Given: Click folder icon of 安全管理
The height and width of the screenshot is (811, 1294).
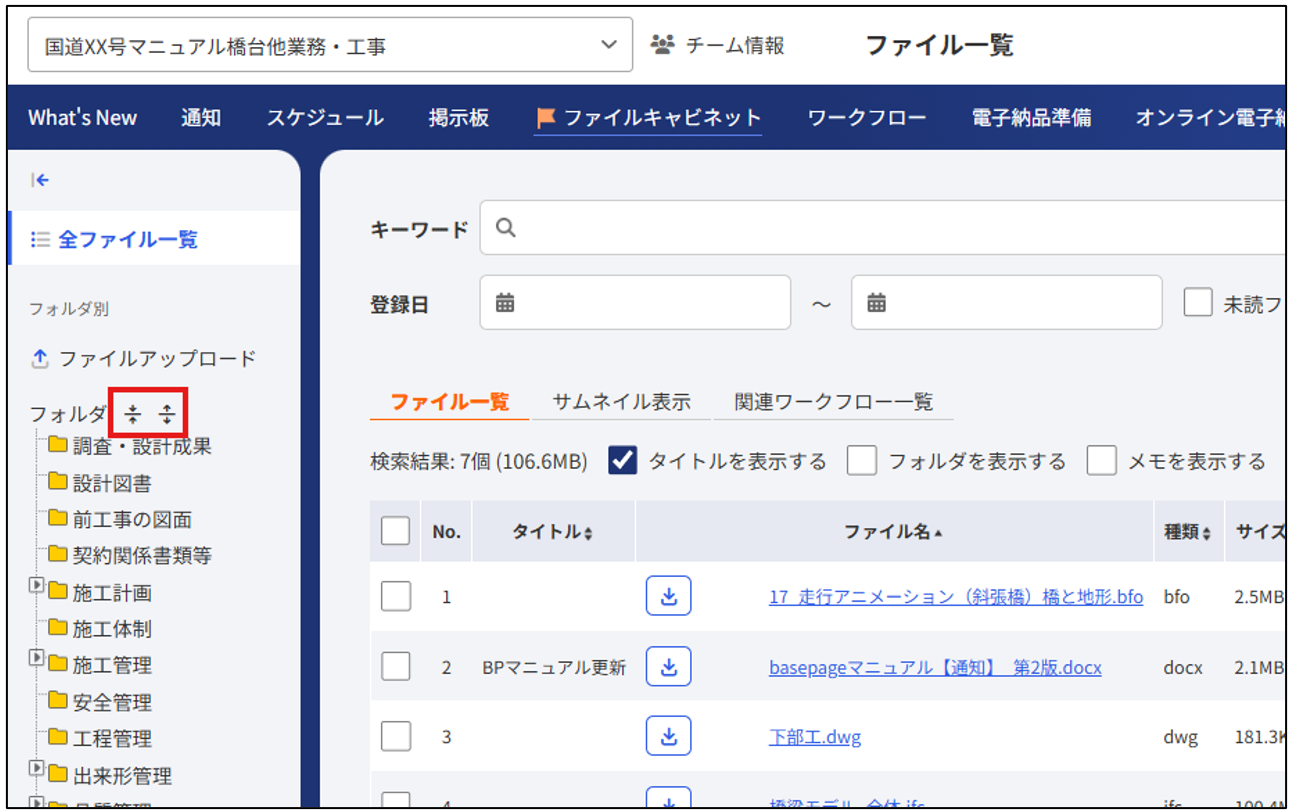Looking at the screenshot, I should (58, 700).
